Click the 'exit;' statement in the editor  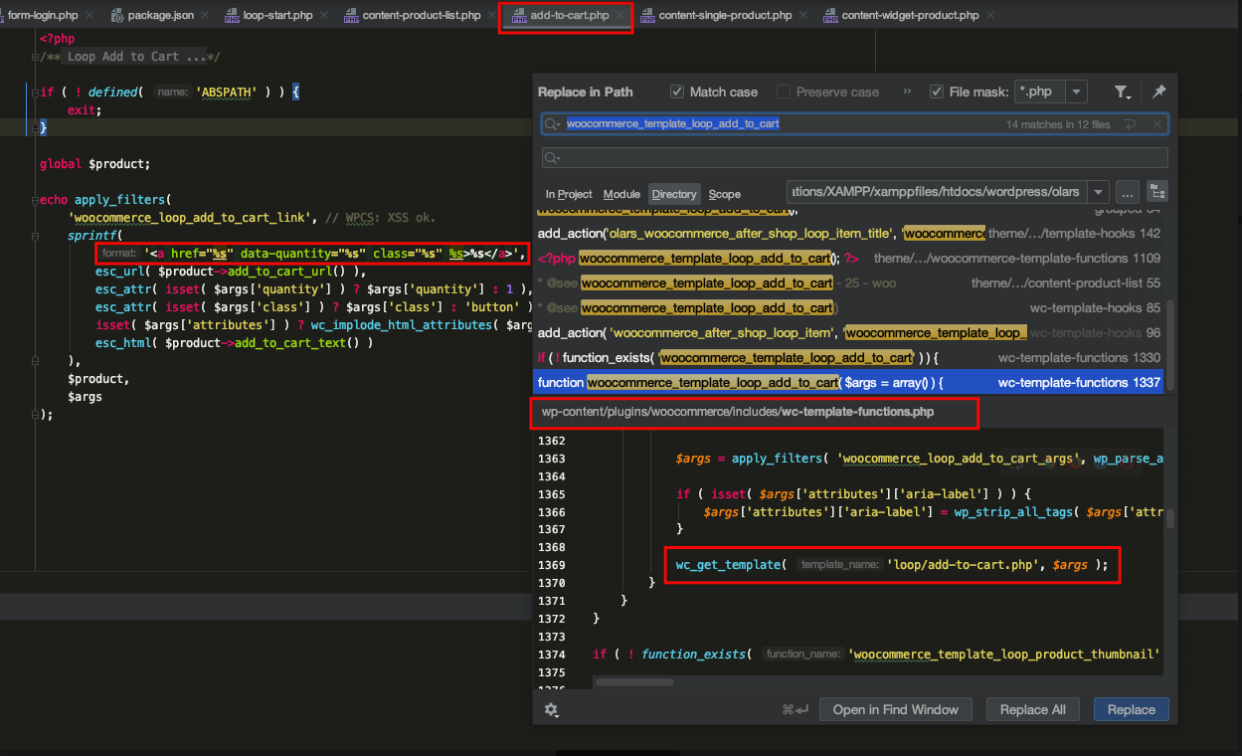pos(85,110)
